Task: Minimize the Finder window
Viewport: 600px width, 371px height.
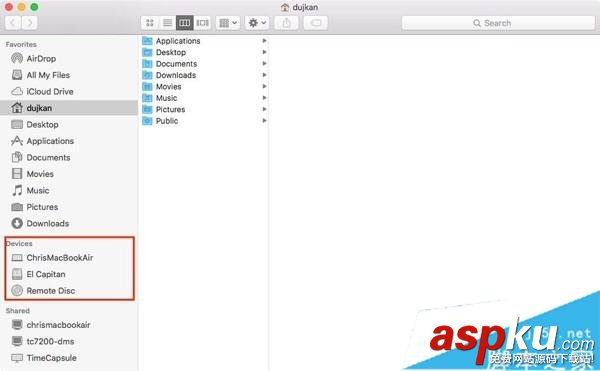Action: click(21, 7)
